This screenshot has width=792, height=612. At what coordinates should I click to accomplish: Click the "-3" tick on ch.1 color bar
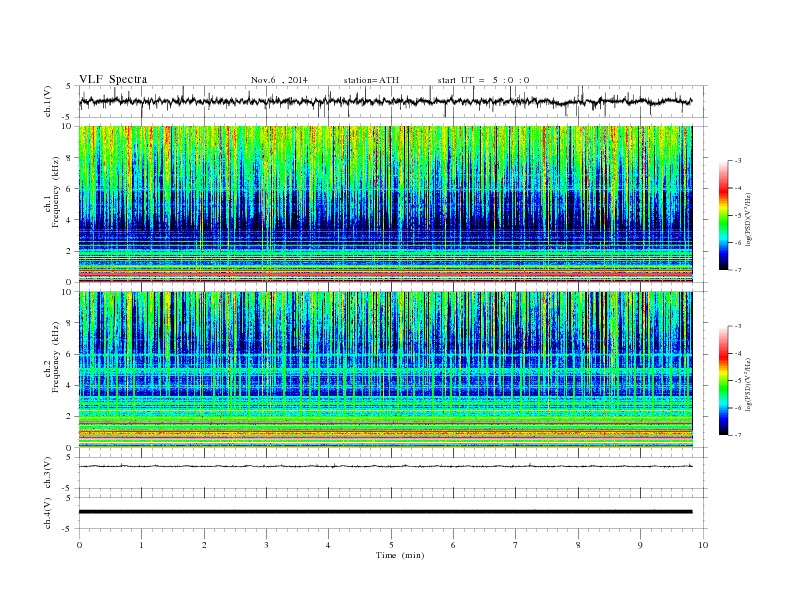tap(738, 161)
